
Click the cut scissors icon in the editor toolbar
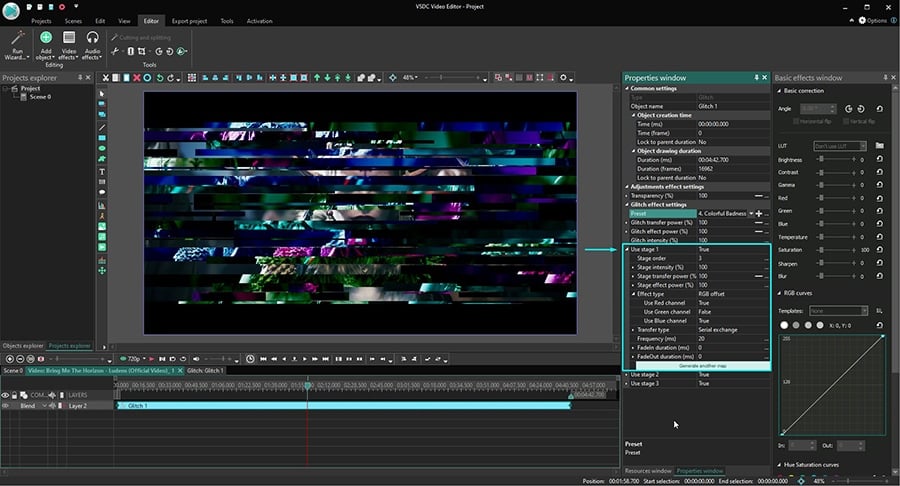pos(106,77)
